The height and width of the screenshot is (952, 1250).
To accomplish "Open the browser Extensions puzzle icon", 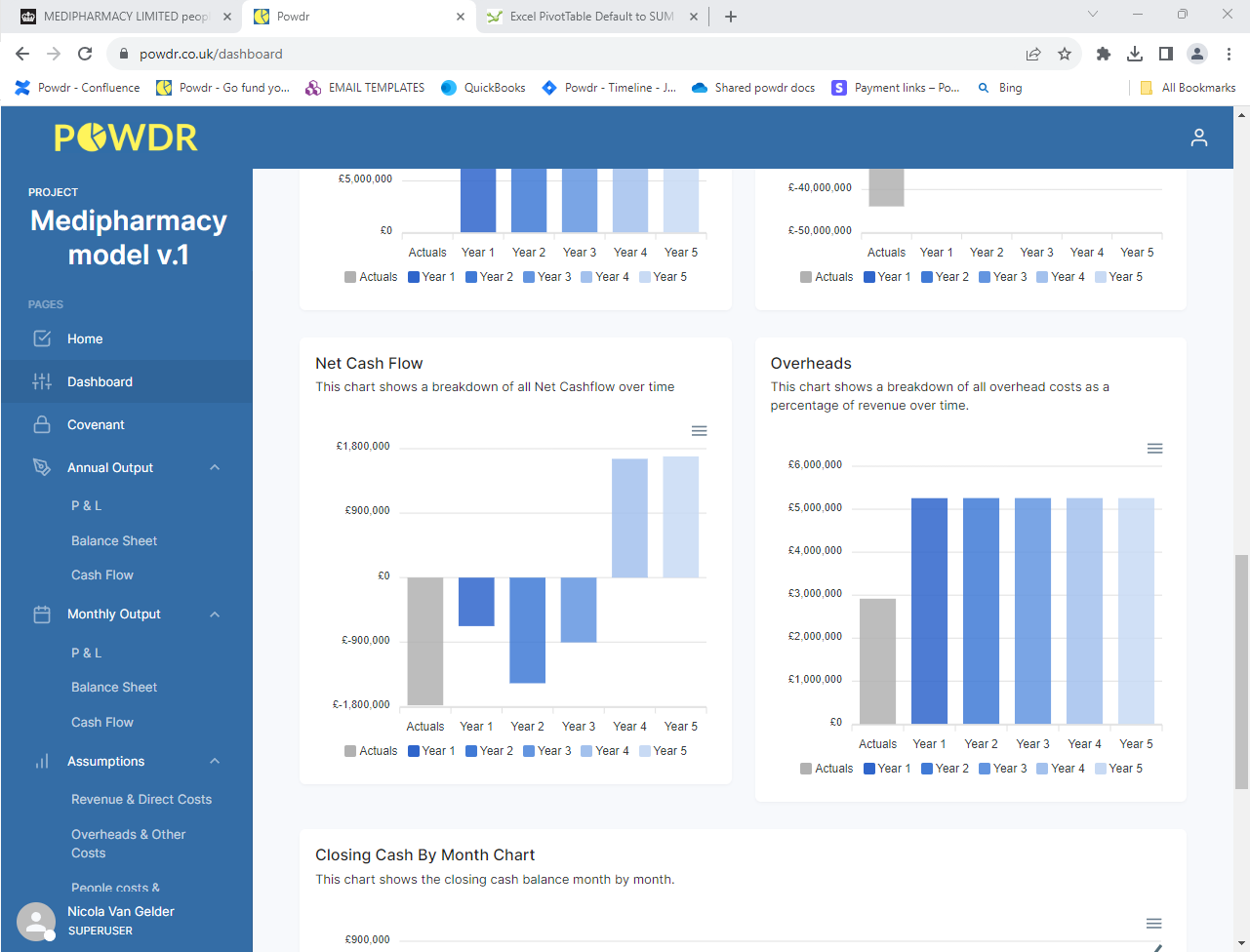I will [x=1103, y=54].
